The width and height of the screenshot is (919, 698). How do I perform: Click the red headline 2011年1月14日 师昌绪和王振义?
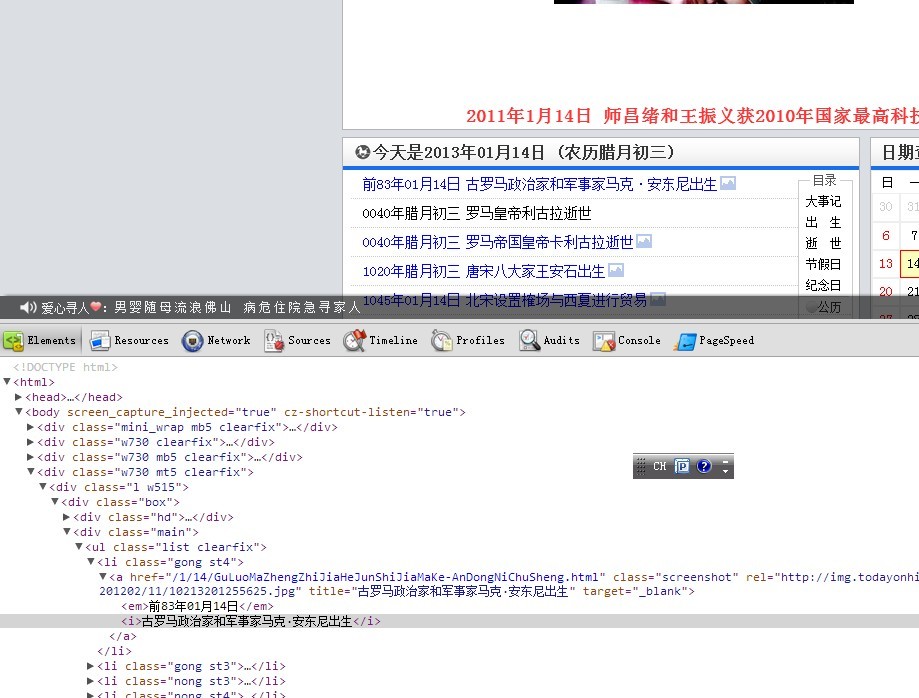(692, 115)
